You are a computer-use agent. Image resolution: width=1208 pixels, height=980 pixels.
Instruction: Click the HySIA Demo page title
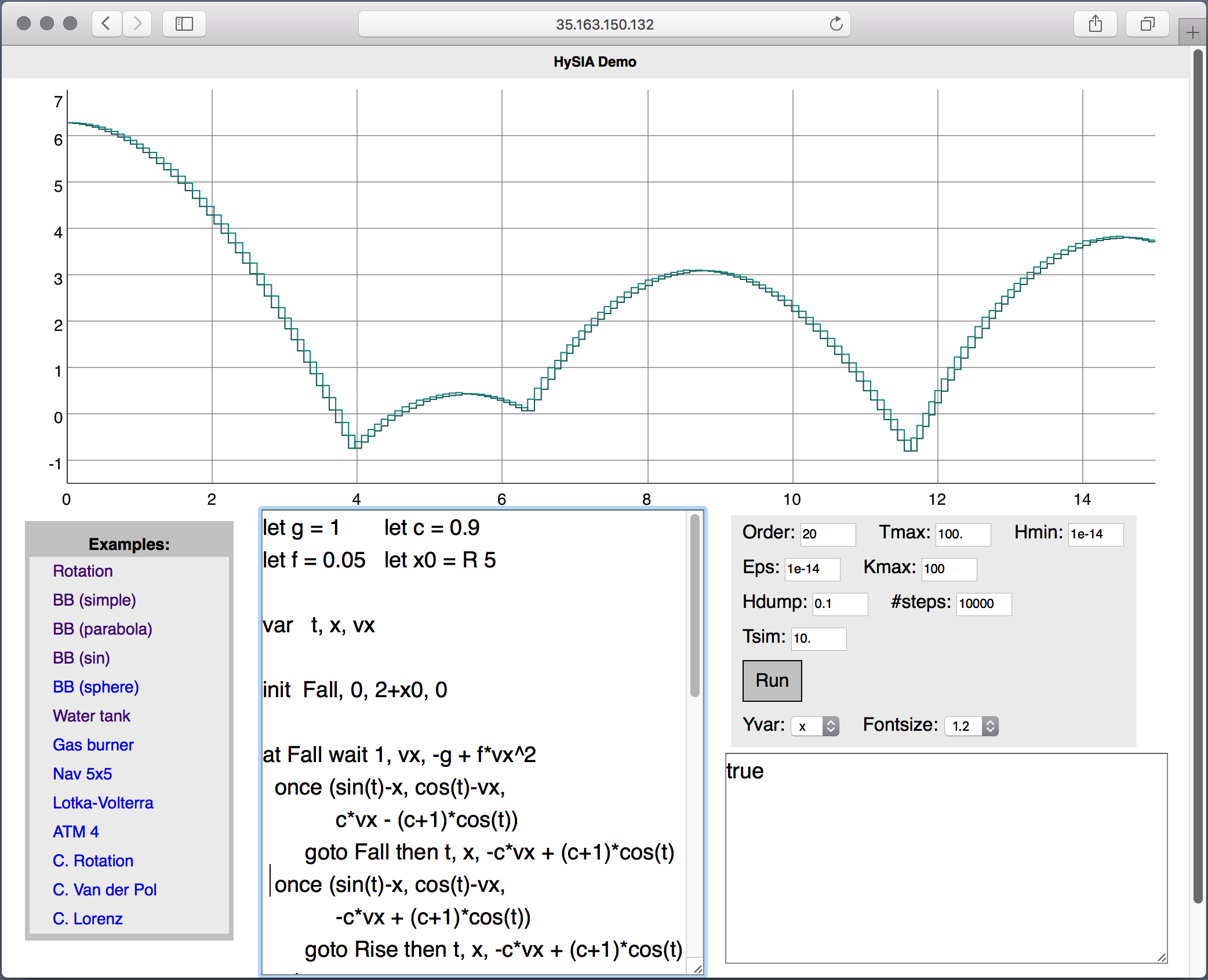pos(595,62)
